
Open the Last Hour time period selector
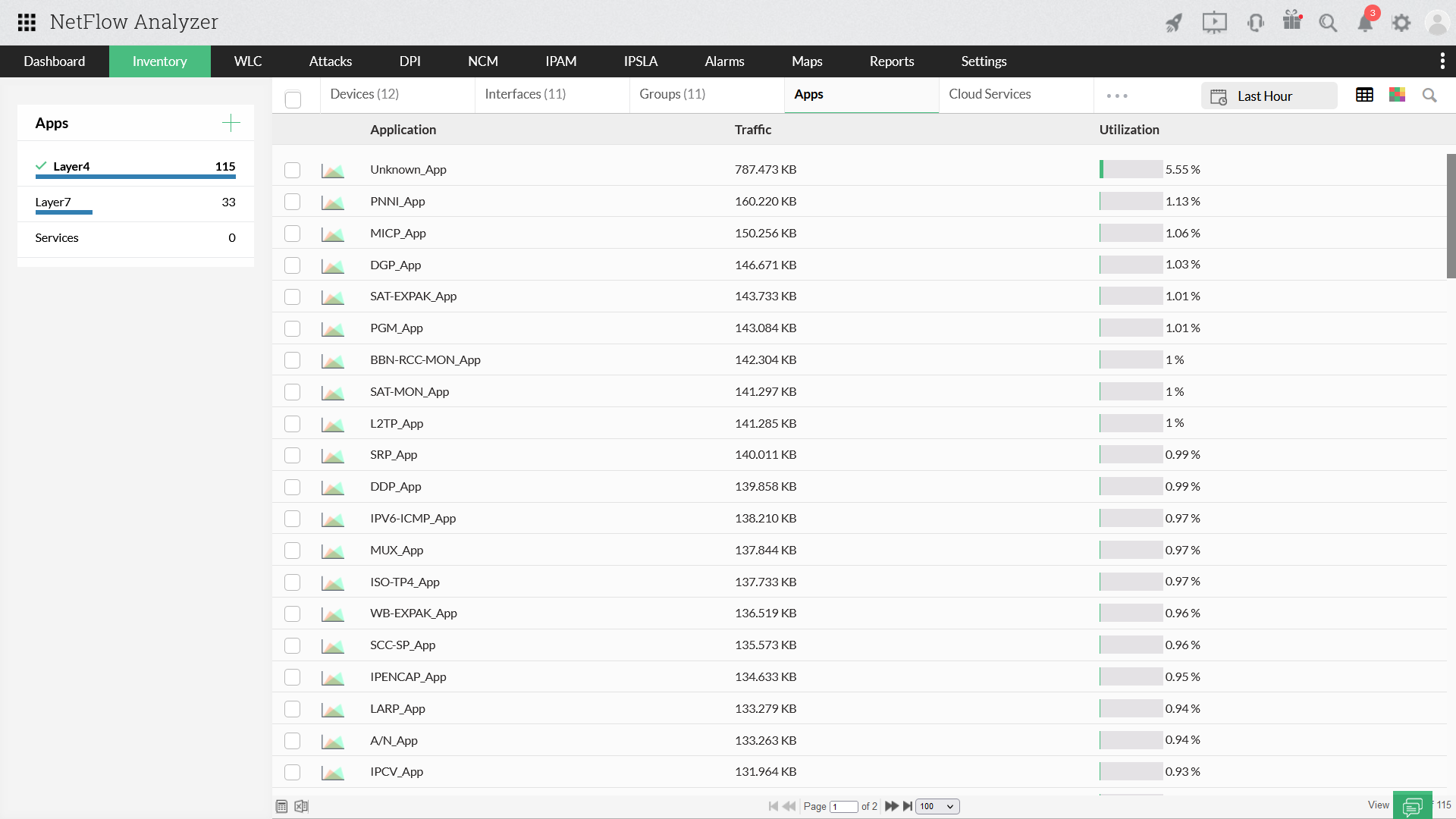pyautogui.click(x=1268, y=96)
